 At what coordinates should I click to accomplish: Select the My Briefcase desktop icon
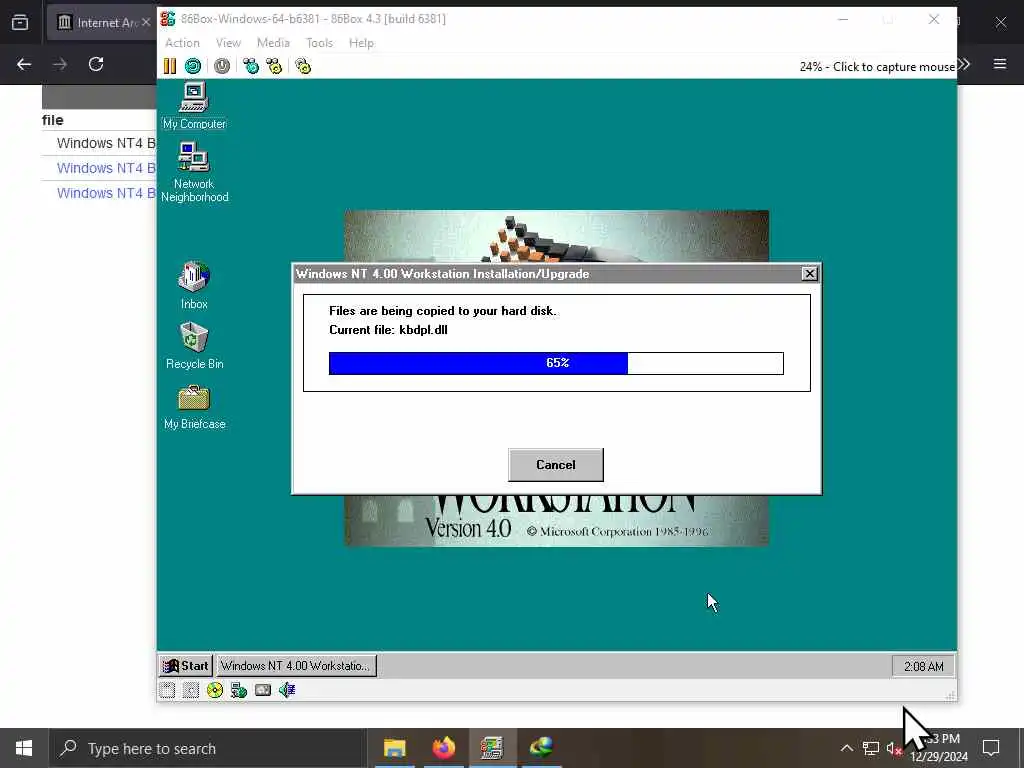[194, 407]
